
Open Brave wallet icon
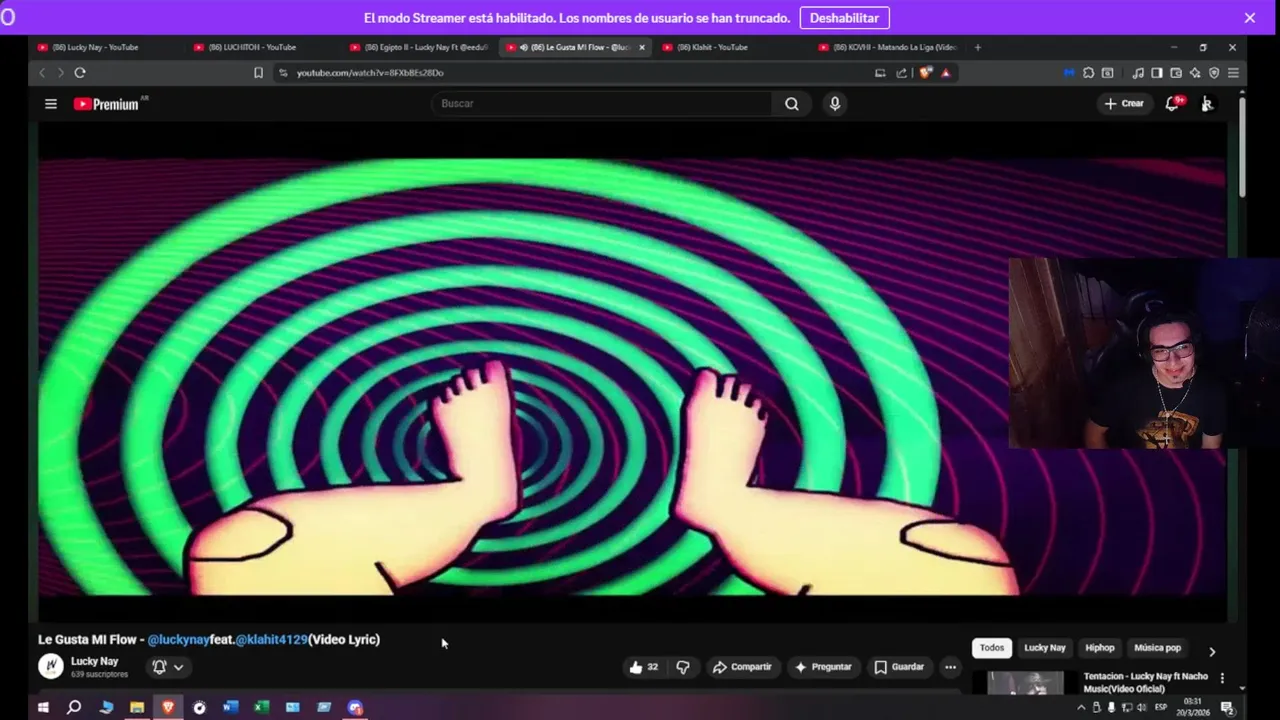pos(1176,73)
